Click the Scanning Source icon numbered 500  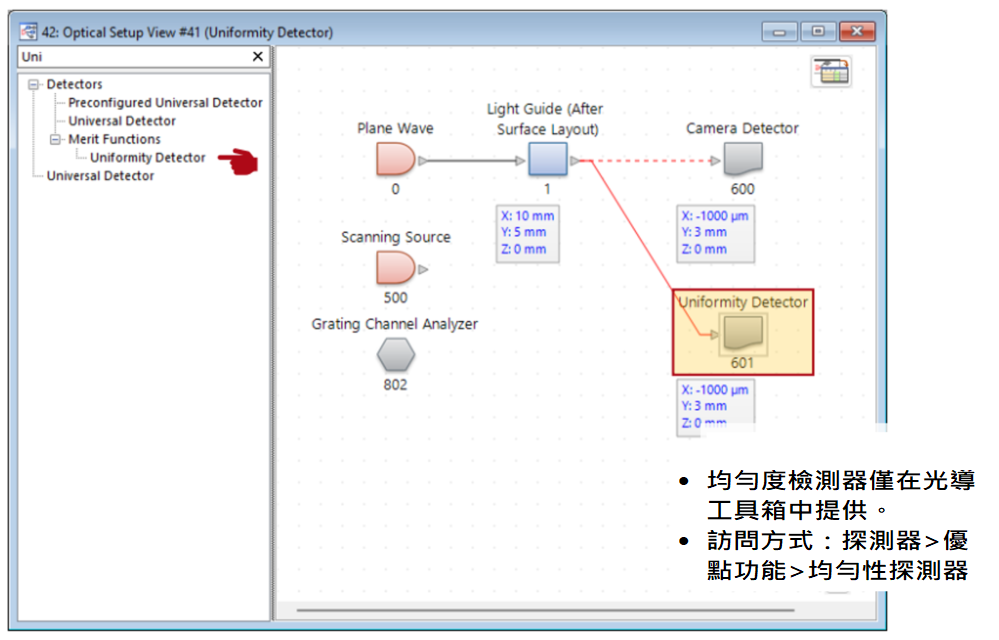[x=396, y=267]
